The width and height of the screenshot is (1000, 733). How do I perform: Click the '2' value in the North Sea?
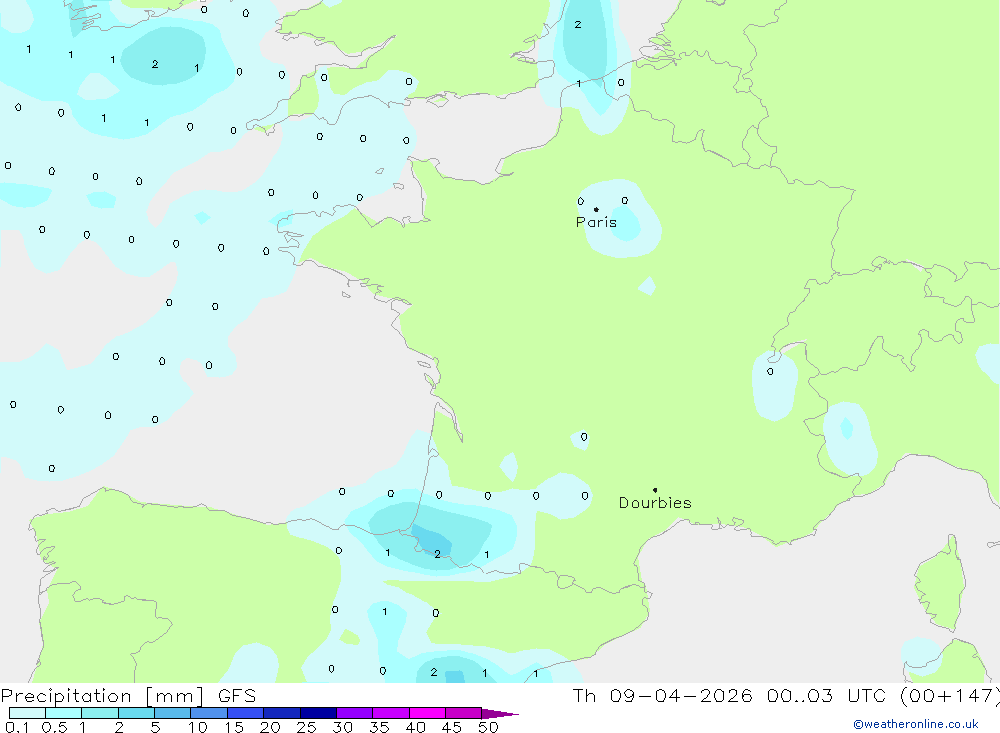click(x=578, y=24)
